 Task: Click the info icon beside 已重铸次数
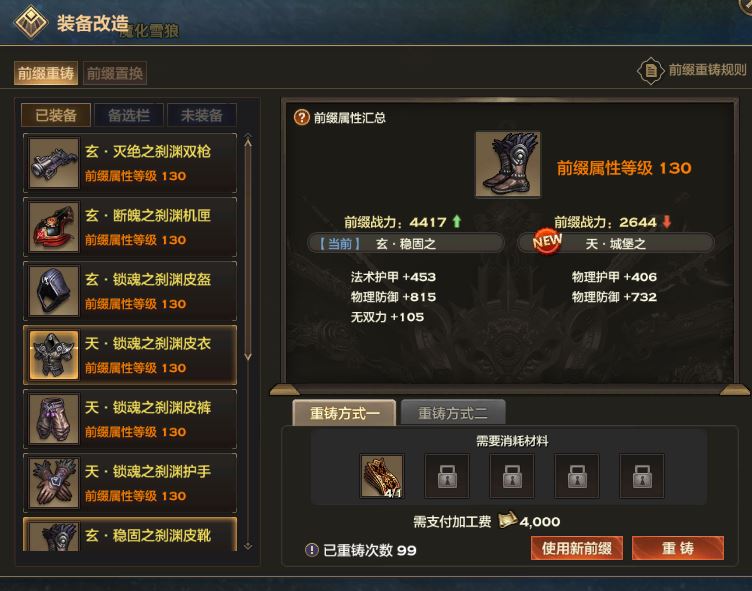point(312,550)
